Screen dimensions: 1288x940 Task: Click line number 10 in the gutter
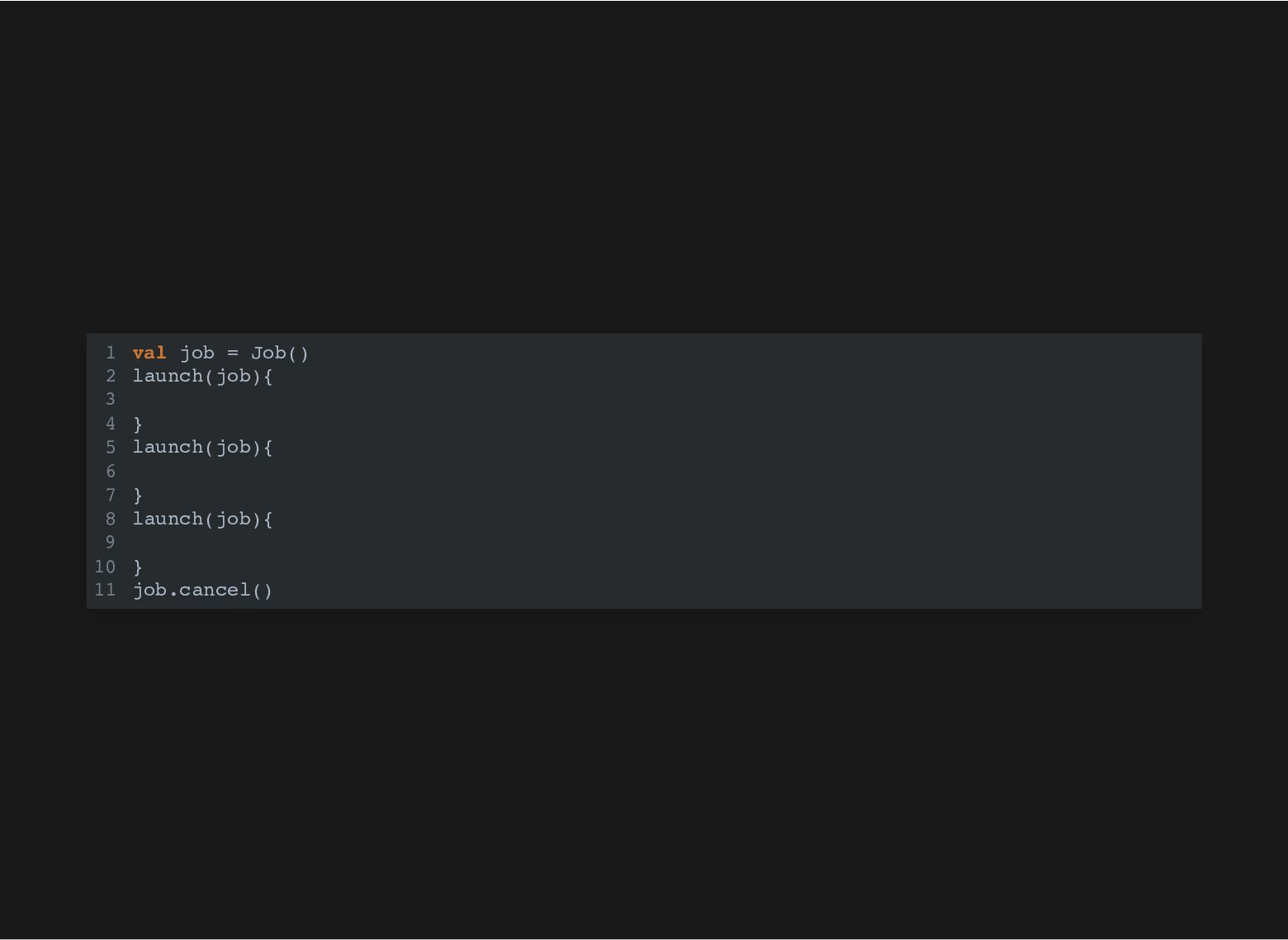pos(105,567)
